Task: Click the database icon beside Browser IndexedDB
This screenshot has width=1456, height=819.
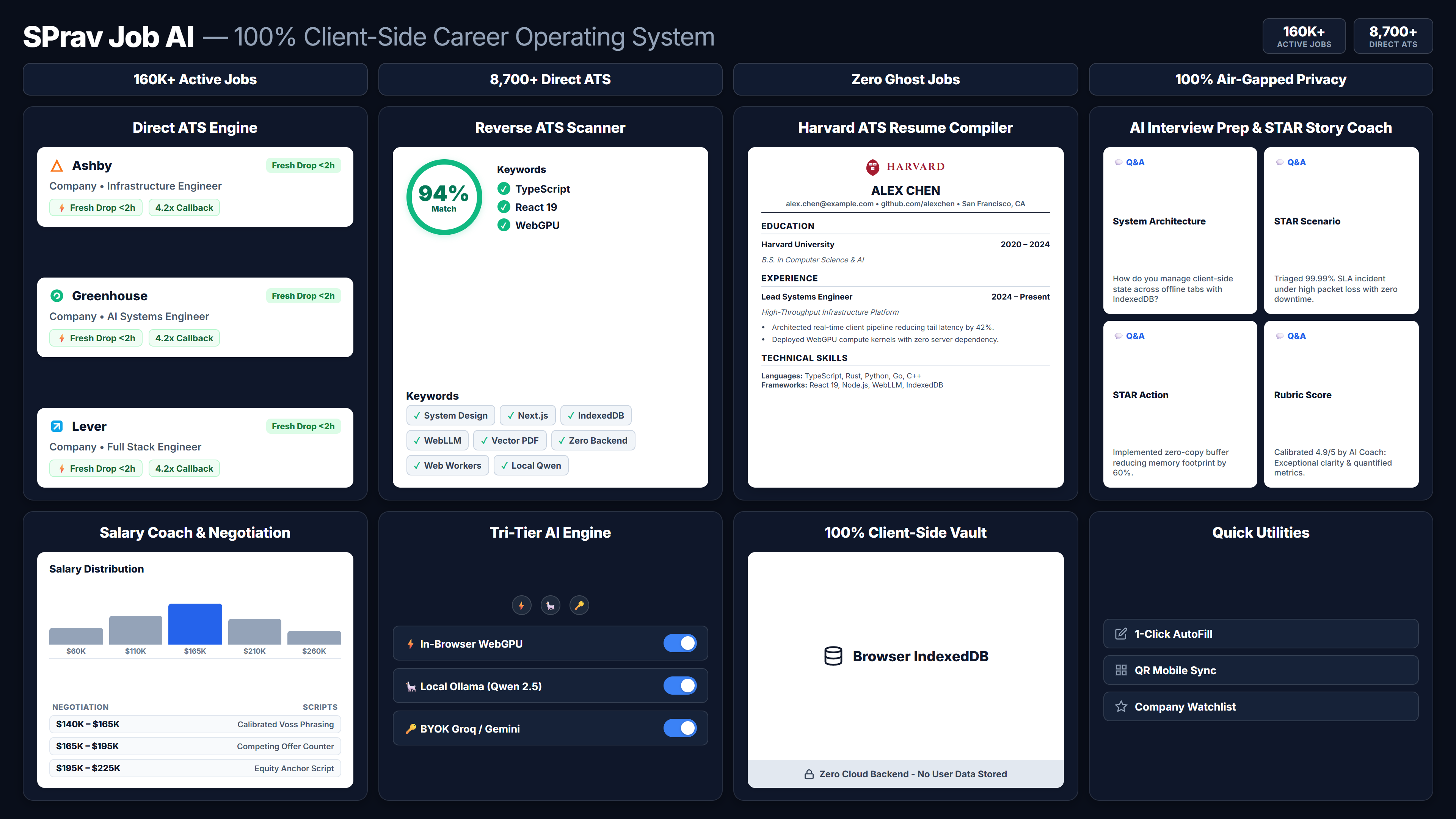Action: (833, 656)
